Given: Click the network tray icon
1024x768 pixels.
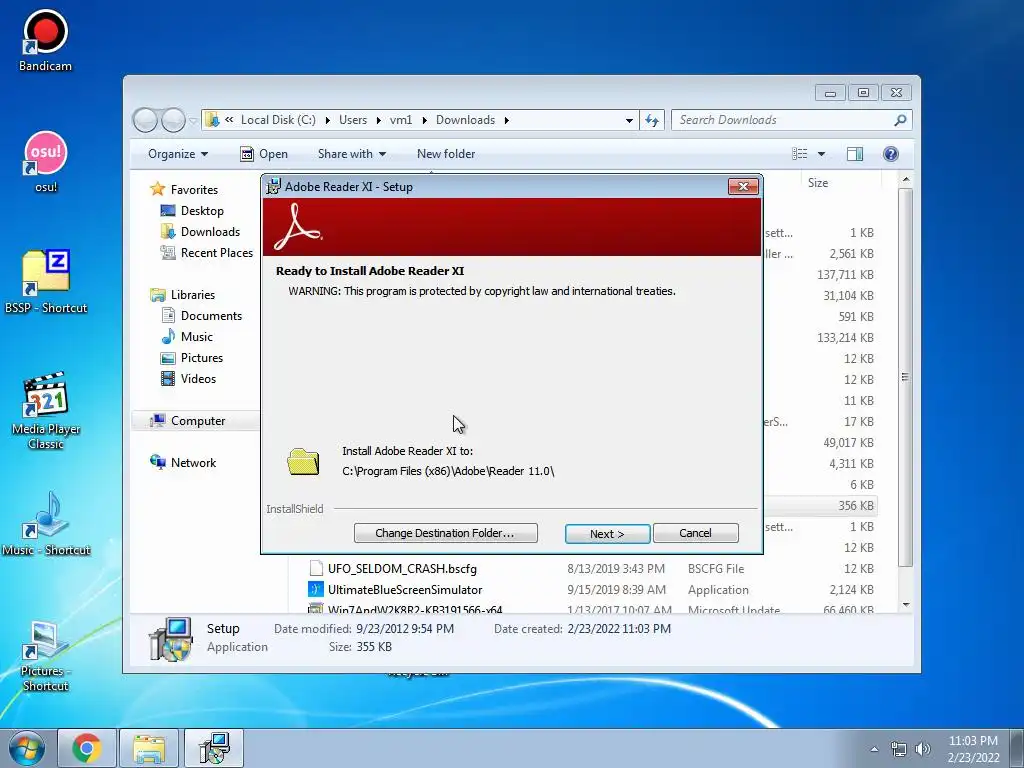Looking at the screenshot, I should coord(899,749).
